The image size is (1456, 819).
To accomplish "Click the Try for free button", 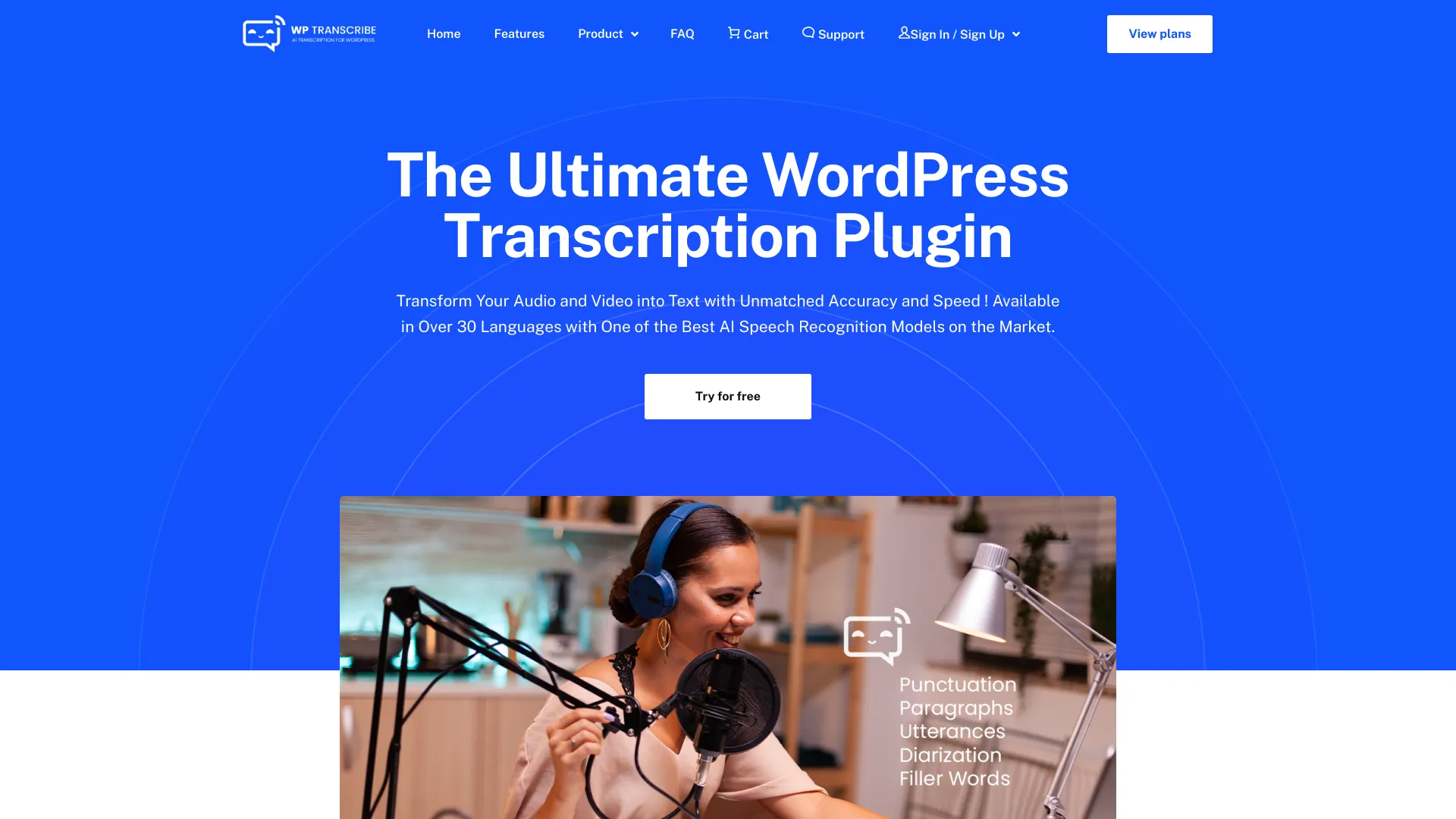I will click(x=728, y=396).
